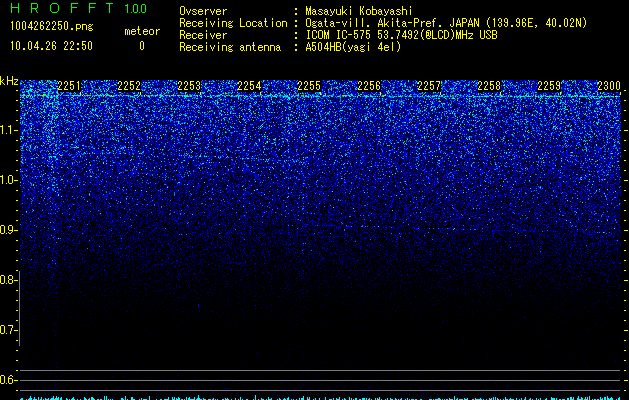The width and height of the screenshot is (629, 400).
Task: Select the Ogata-vill. Akita-Pref. JAPAN location text
Action: pyautogui.click(x=446, y=23)
